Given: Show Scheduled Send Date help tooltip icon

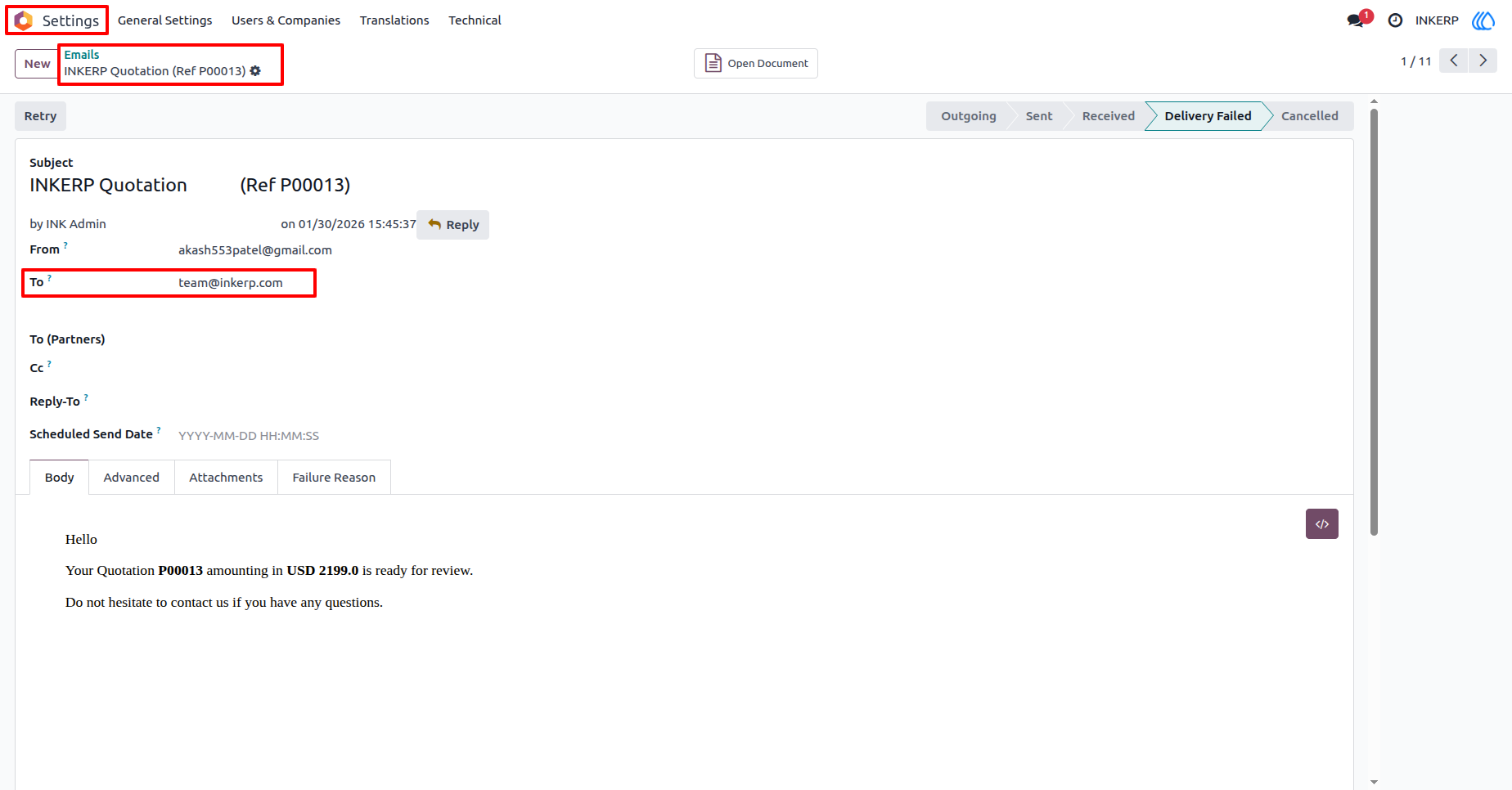Looking at the screenshot, I should click(x=159, y=430).
